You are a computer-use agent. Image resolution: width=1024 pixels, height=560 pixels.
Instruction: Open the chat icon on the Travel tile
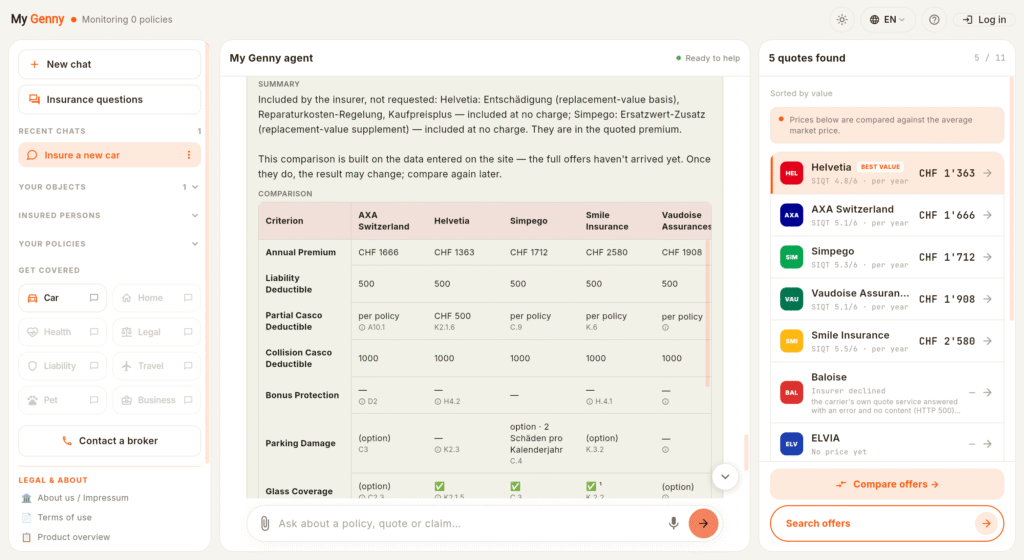pyautogui.click(x=188, y=366)
